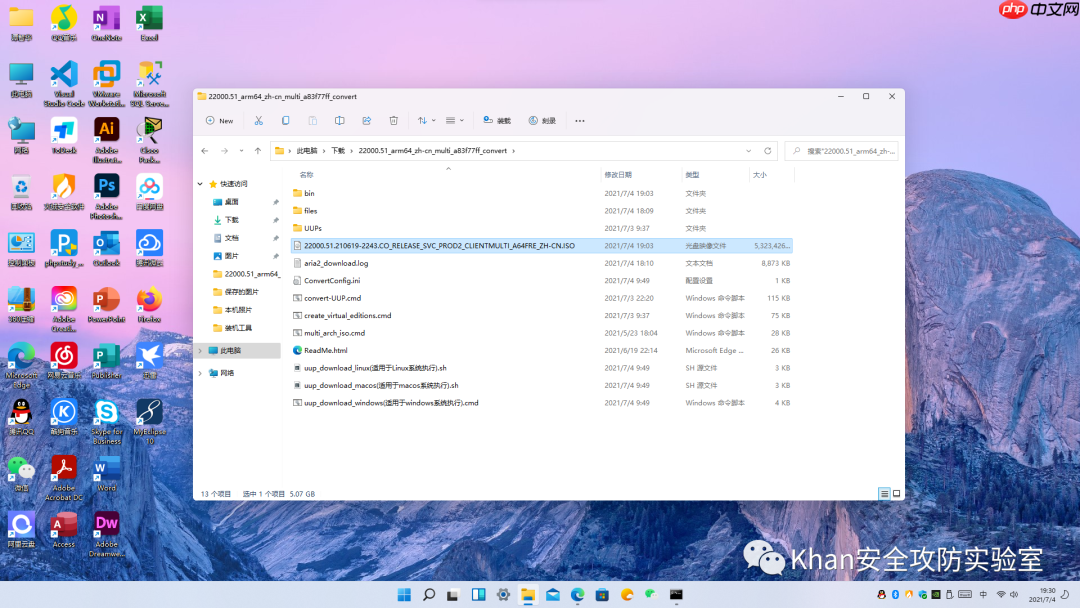Expand 此电脑 in the navigation pane

coord(200,350)
